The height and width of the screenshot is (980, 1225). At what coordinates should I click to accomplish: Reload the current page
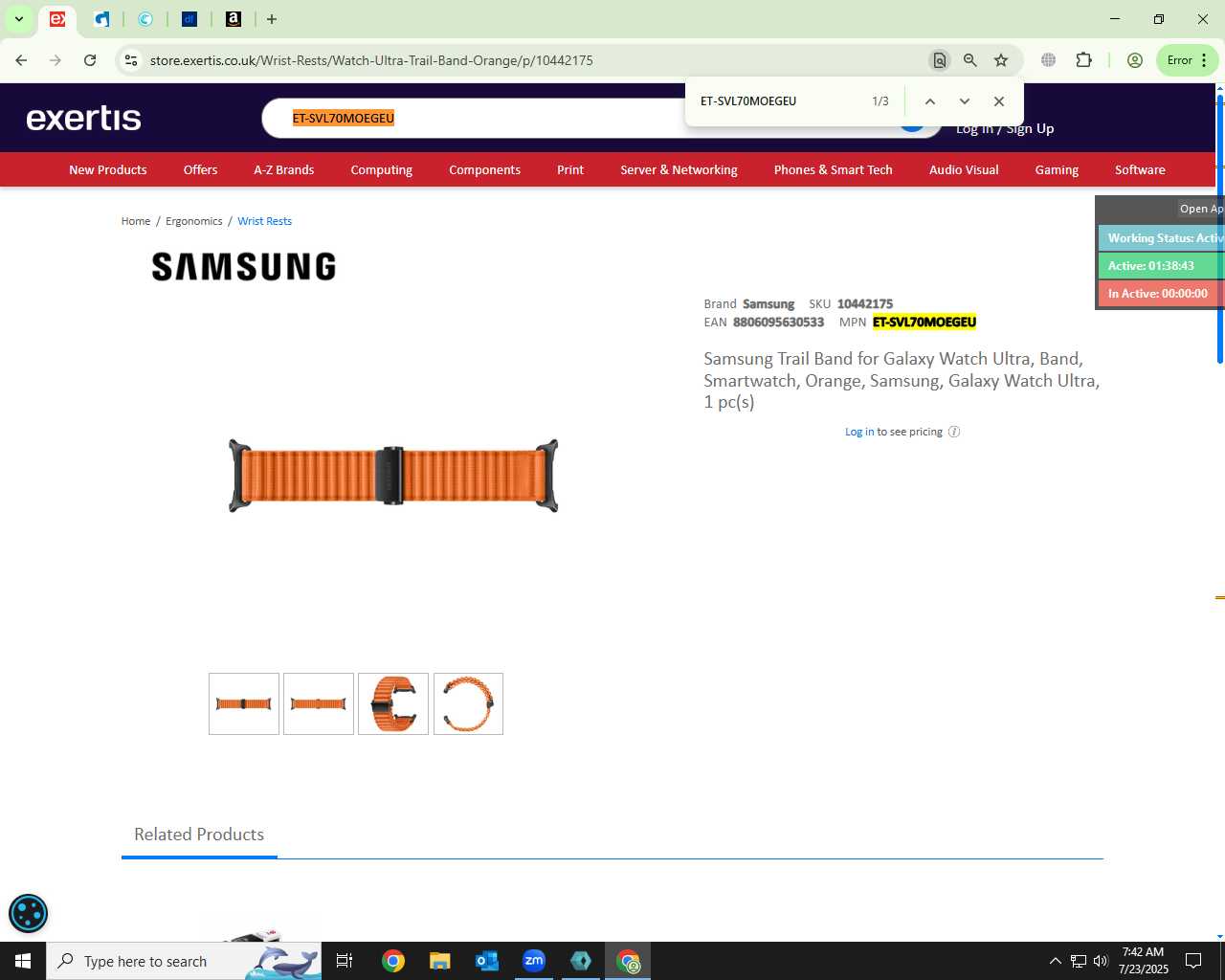tap(90, 60)
